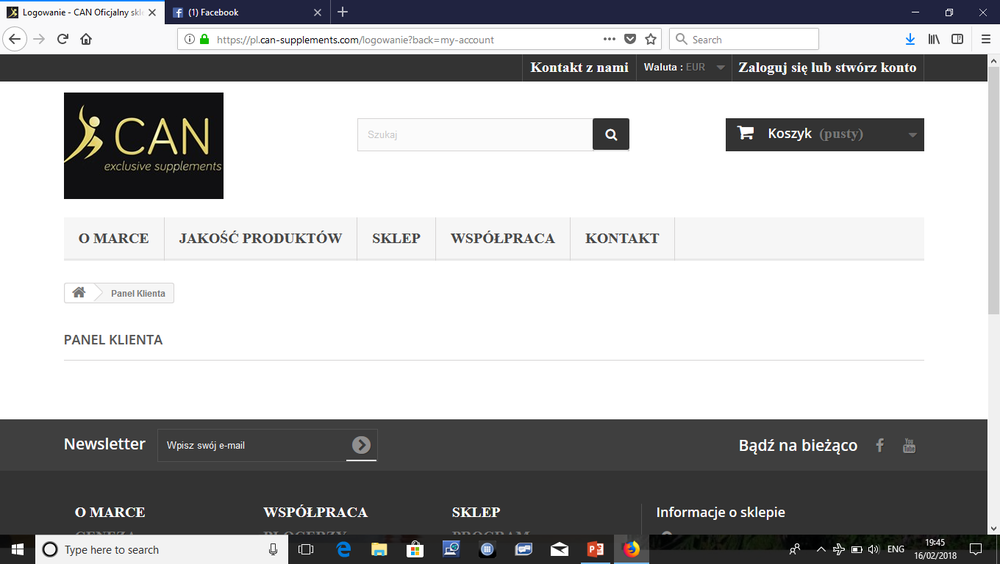Viewport: 1000px width, 564px height.
Task: Open File Explorer from taskbar
Action: coord(379,549)
